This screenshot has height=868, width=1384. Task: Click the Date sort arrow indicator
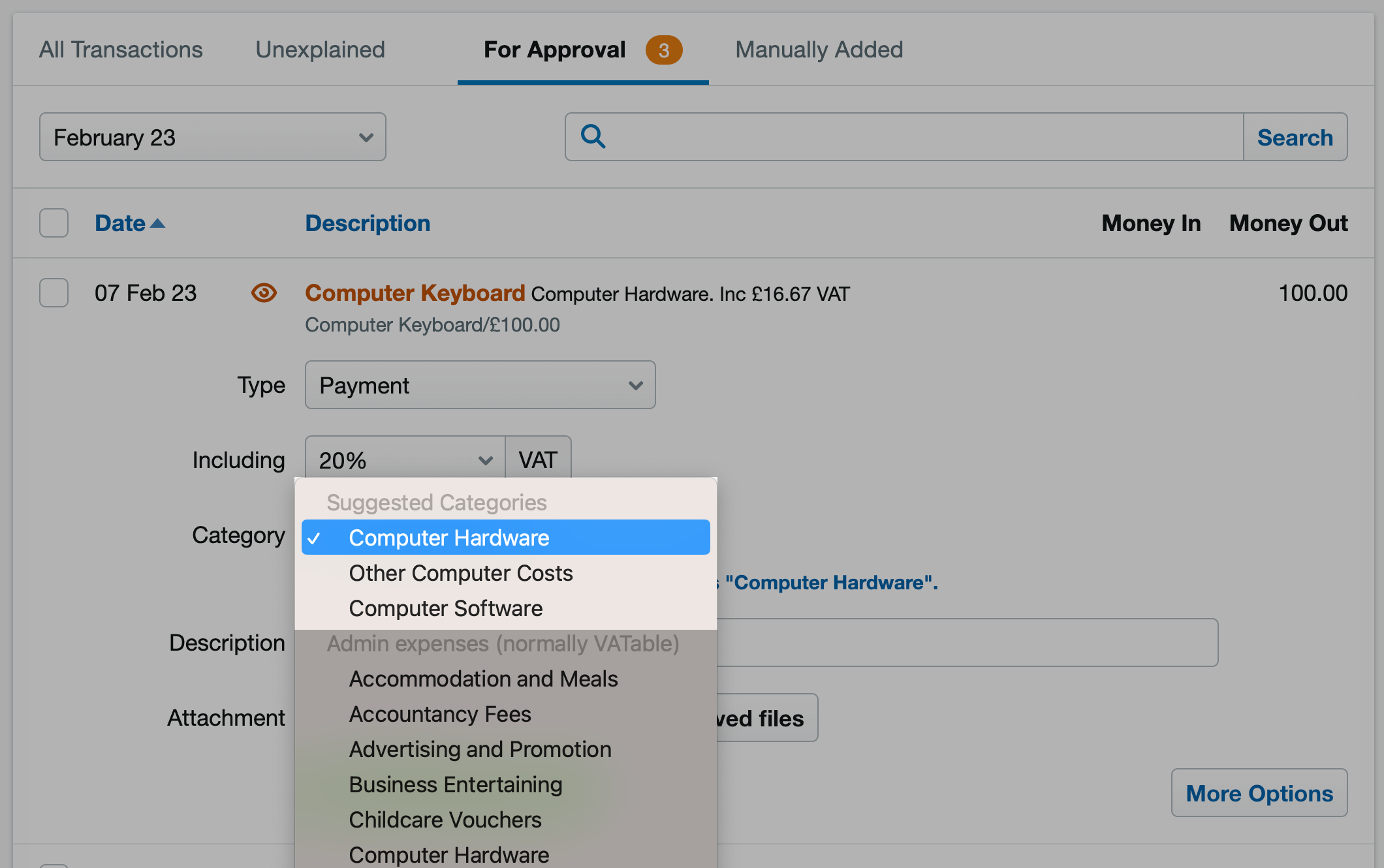[157, 223]
